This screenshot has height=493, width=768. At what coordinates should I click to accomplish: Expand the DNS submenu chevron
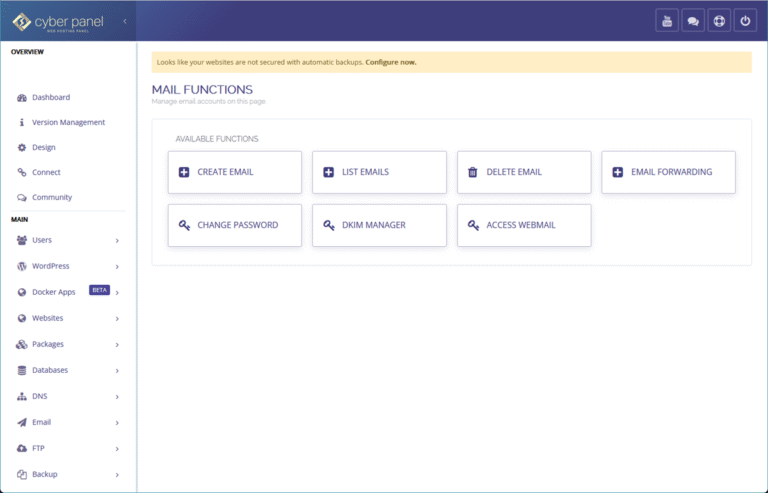click(117, 397)
